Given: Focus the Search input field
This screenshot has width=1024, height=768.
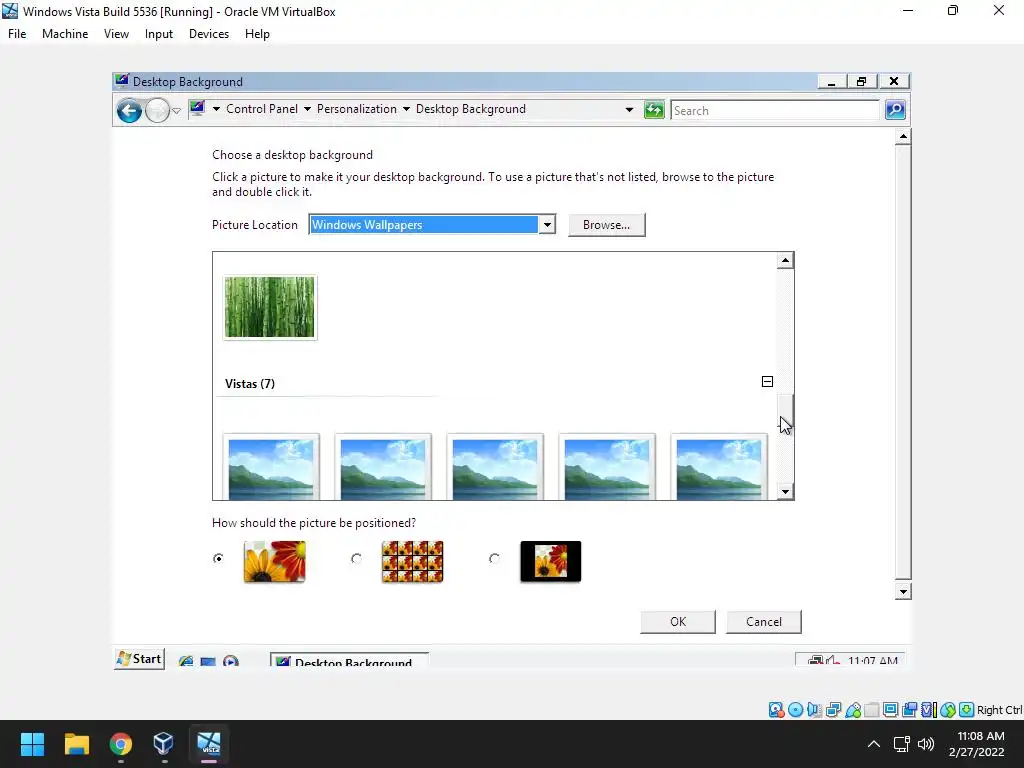Looking at the screenshot, I should (x=775, y=110).
